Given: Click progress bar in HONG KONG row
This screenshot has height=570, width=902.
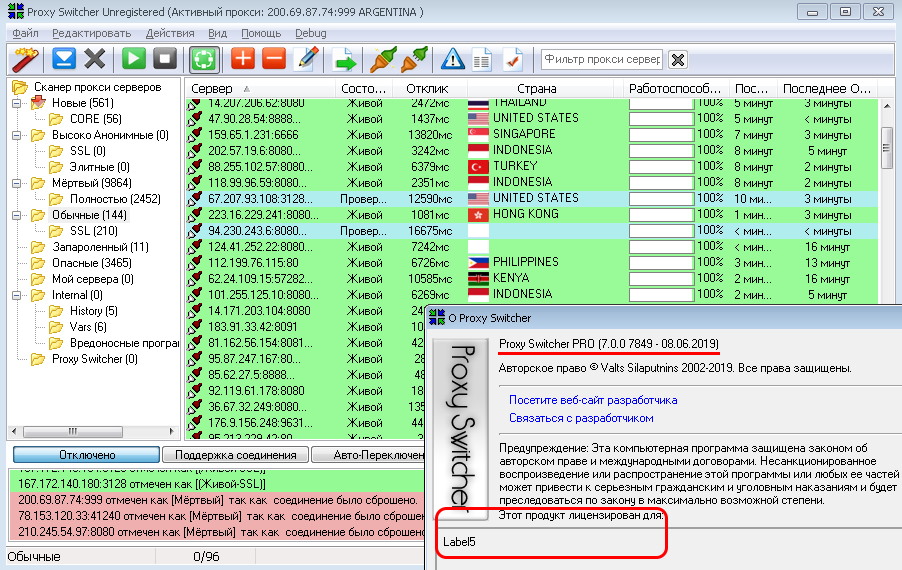Looking at the screenshot, I should [x=661, y=215].
